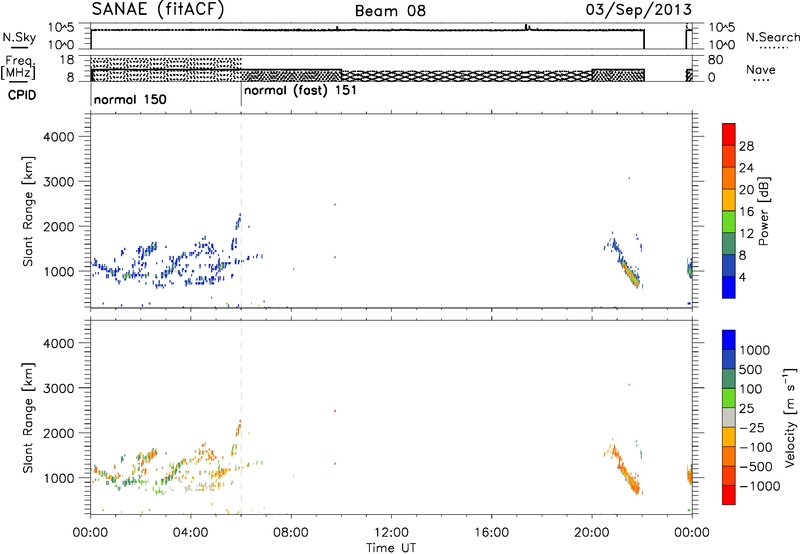Click the velocity panel 'Slant Range [km]' label

[x=28, y=418]
